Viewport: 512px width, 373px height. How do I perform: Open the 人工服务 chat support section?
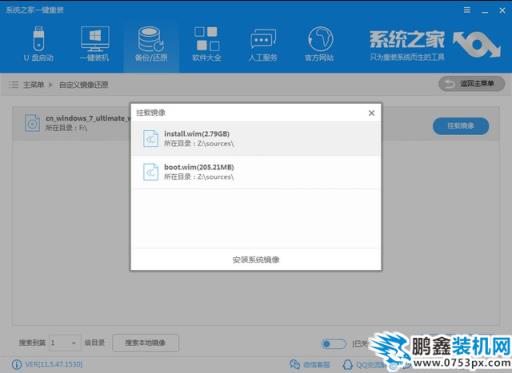[x=263, y=44]
